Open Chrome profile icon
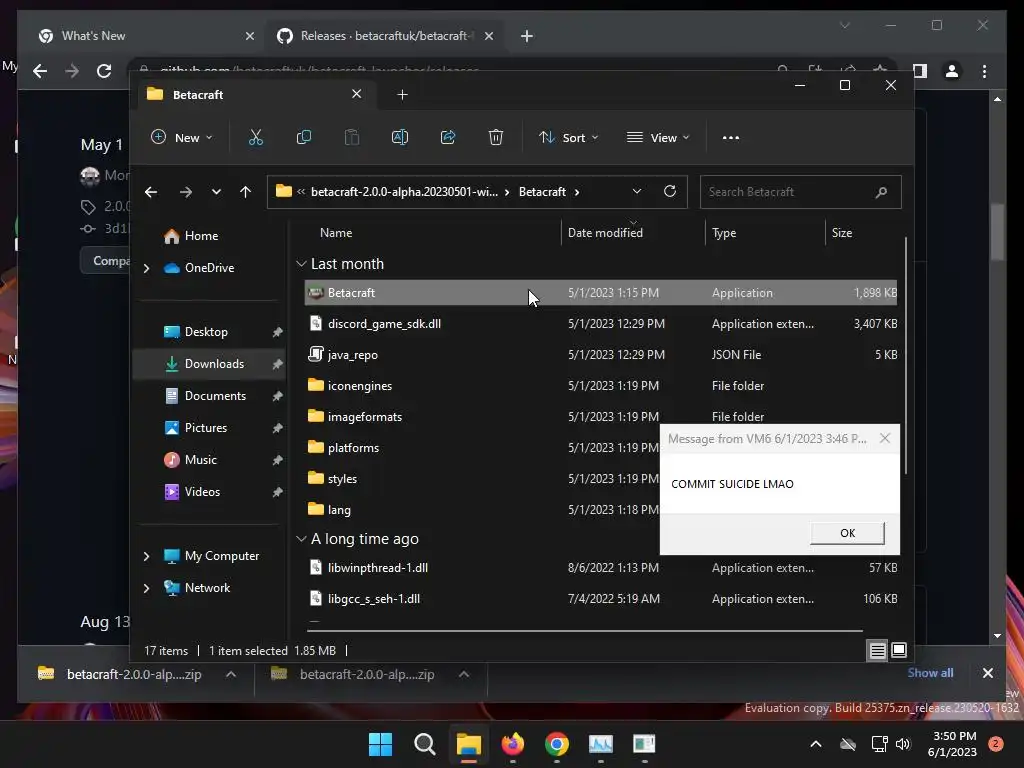Screen dimensions: 1024x768 click(x=952, y=71)
